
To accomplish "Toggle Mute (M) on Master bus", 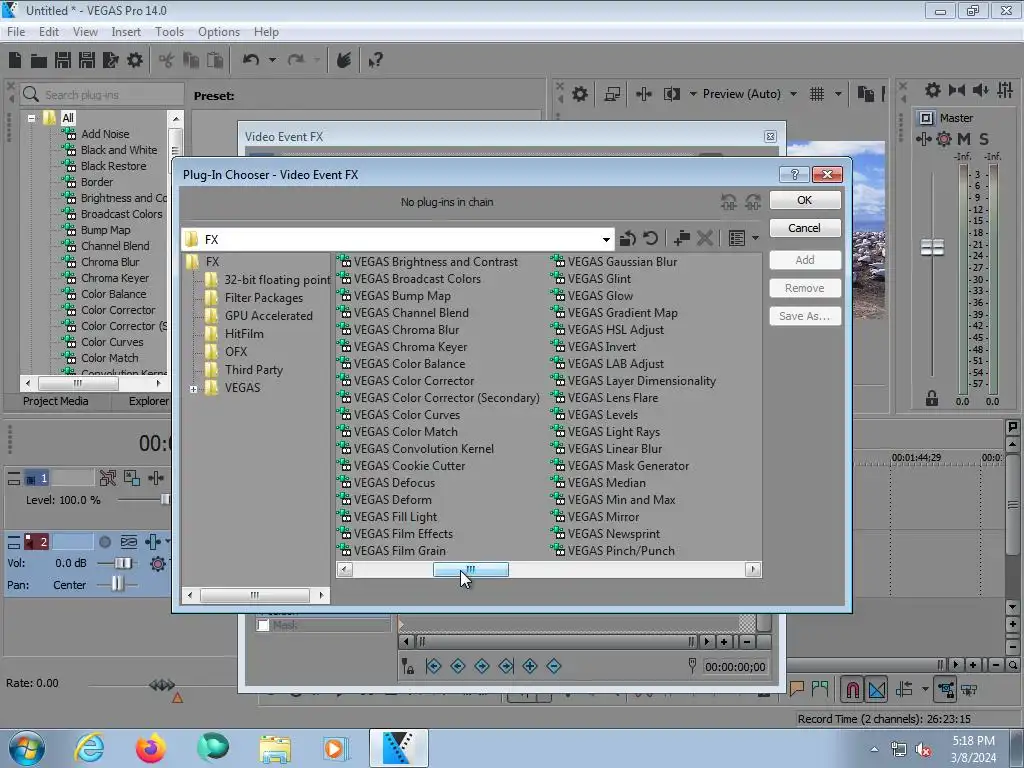I will [x=963, y=138].
